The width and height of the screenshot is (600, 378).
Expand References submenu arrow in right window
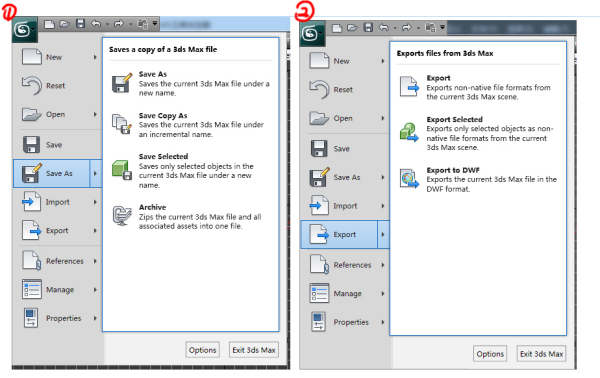pos(383,265)
